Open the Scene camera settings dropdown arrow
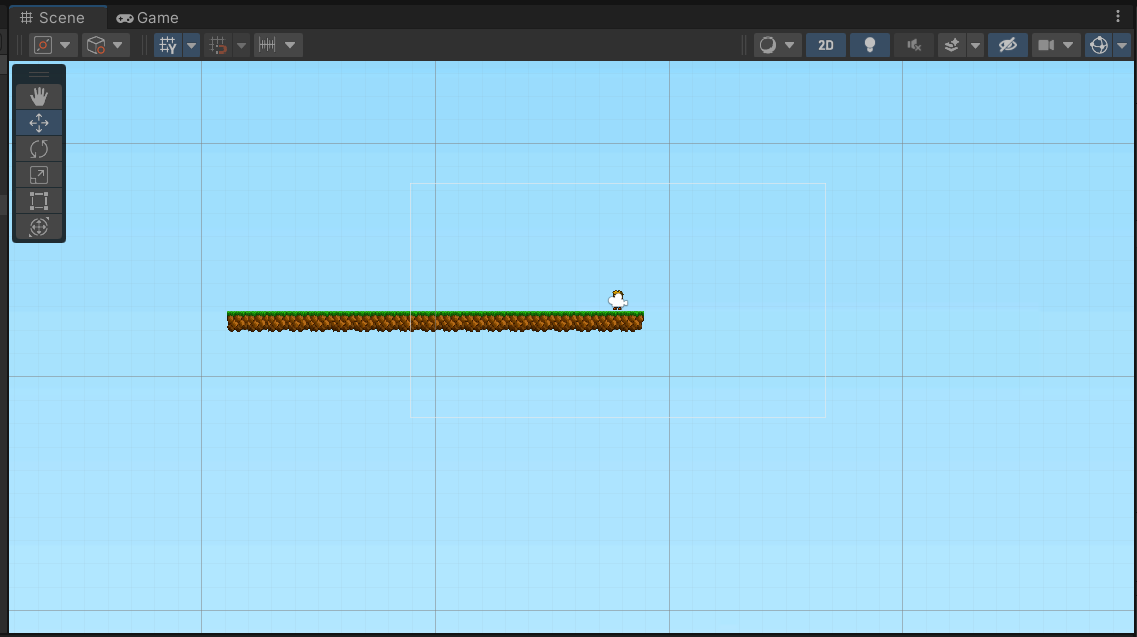Screen dimensions: 1137x637 pos(1068,45)
